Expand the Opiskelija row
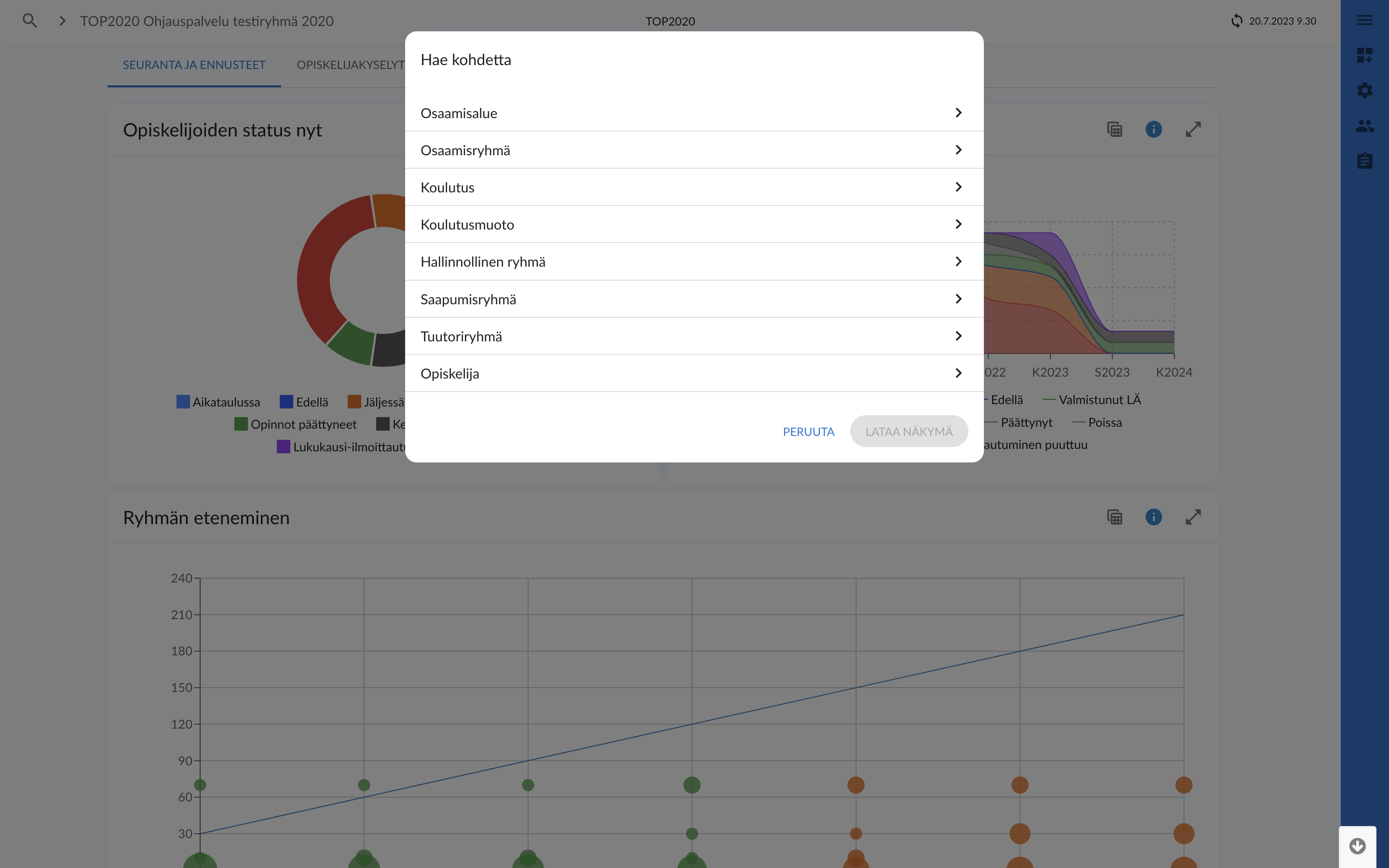 pos(694,374)
